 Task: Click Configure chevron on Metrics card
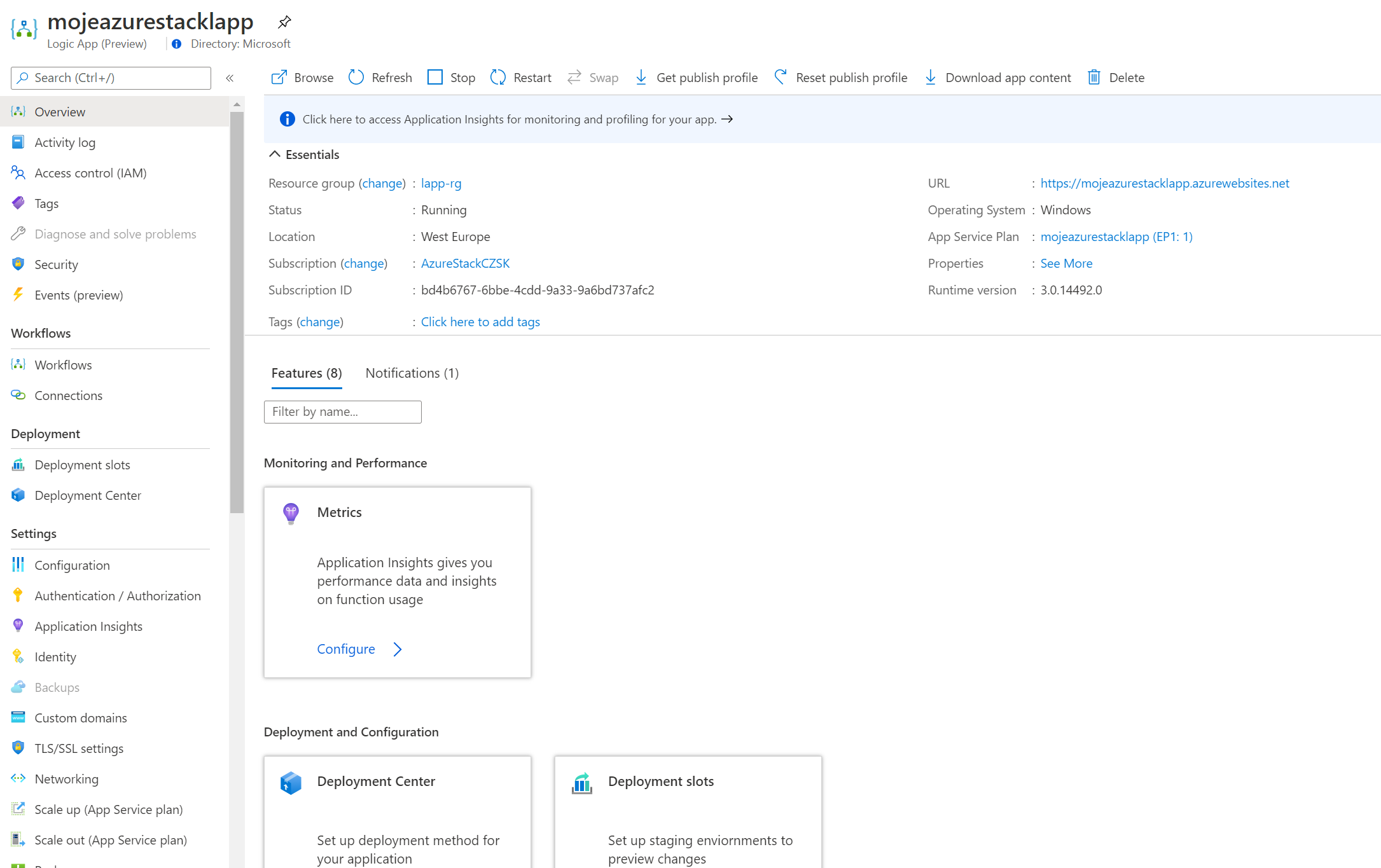coord(398,649)
